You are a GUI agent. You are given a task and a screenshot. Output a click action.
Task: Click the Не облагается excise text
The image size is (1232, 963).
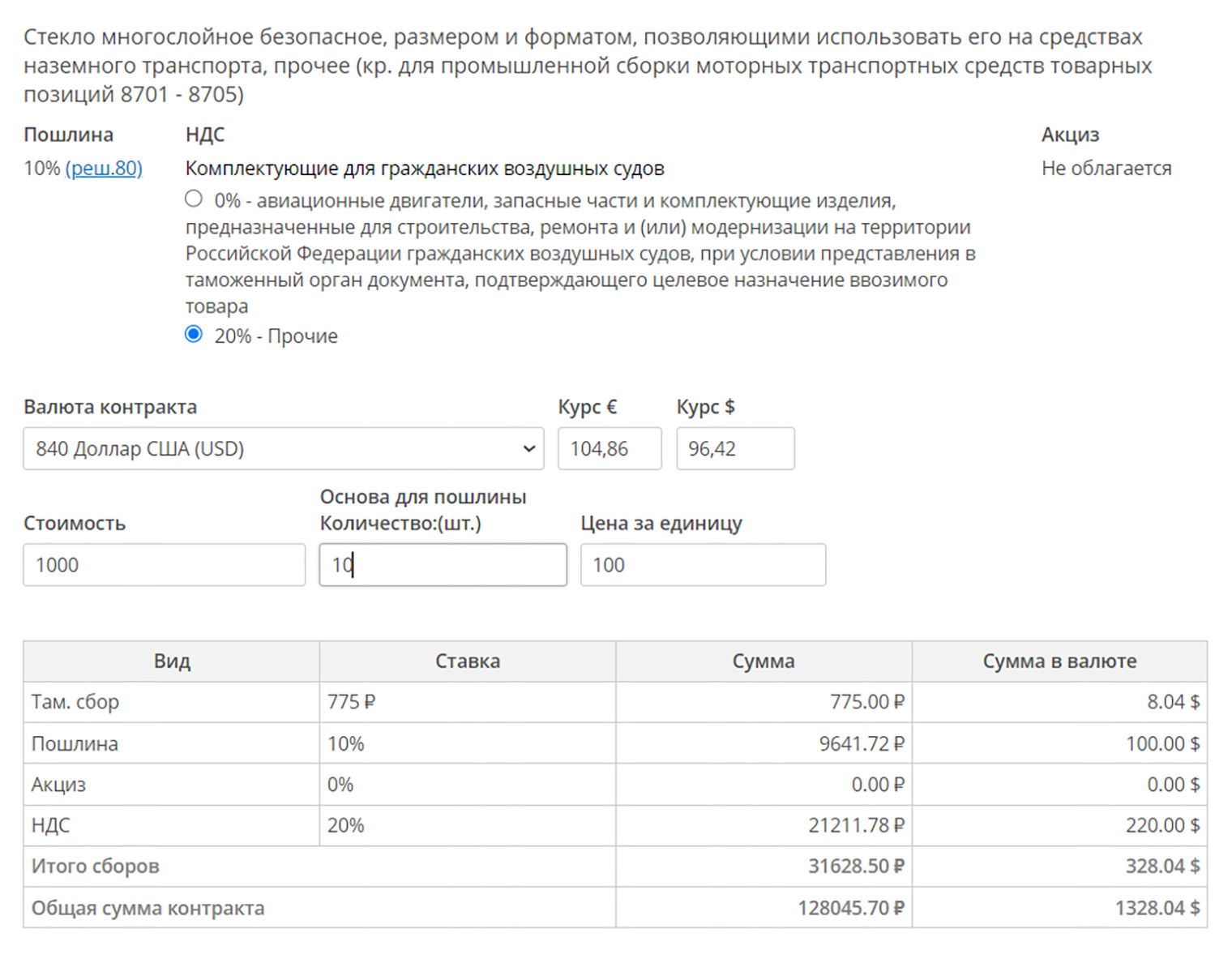[1106, 168]
